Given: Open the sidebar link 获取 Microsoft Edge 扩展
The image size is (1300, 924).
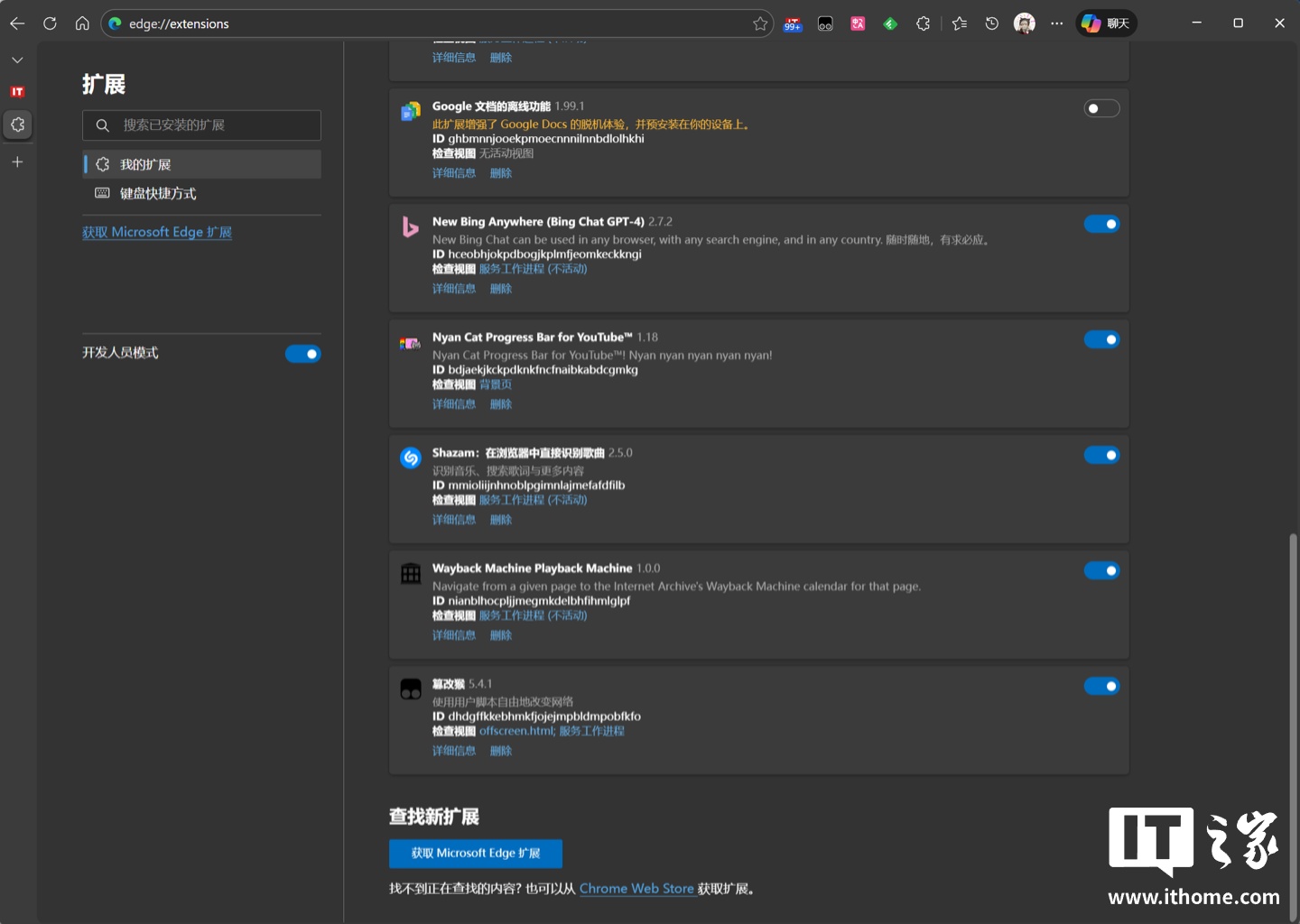Looking at the screenshot, I should point(157,232).
